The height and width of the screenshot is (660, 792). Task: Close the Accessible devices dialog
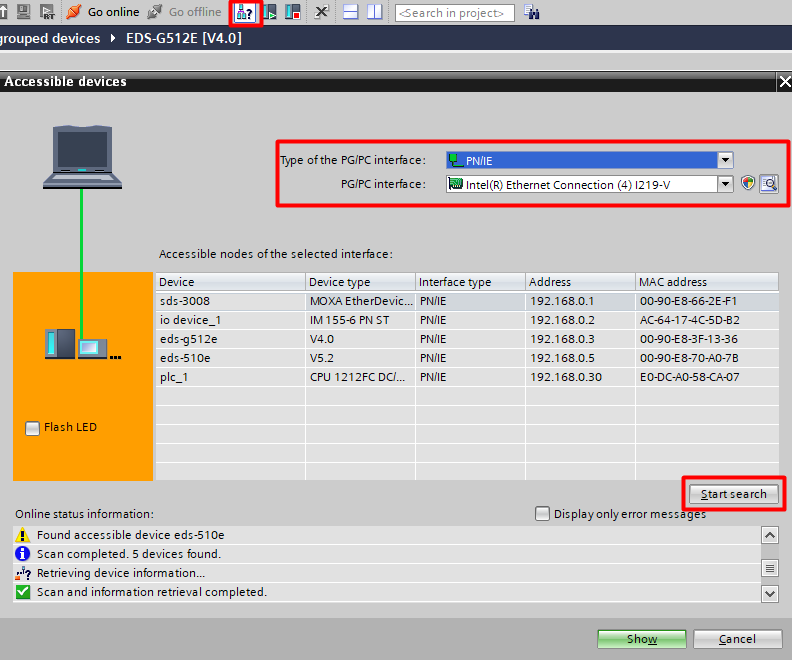[x=784, y=82]
